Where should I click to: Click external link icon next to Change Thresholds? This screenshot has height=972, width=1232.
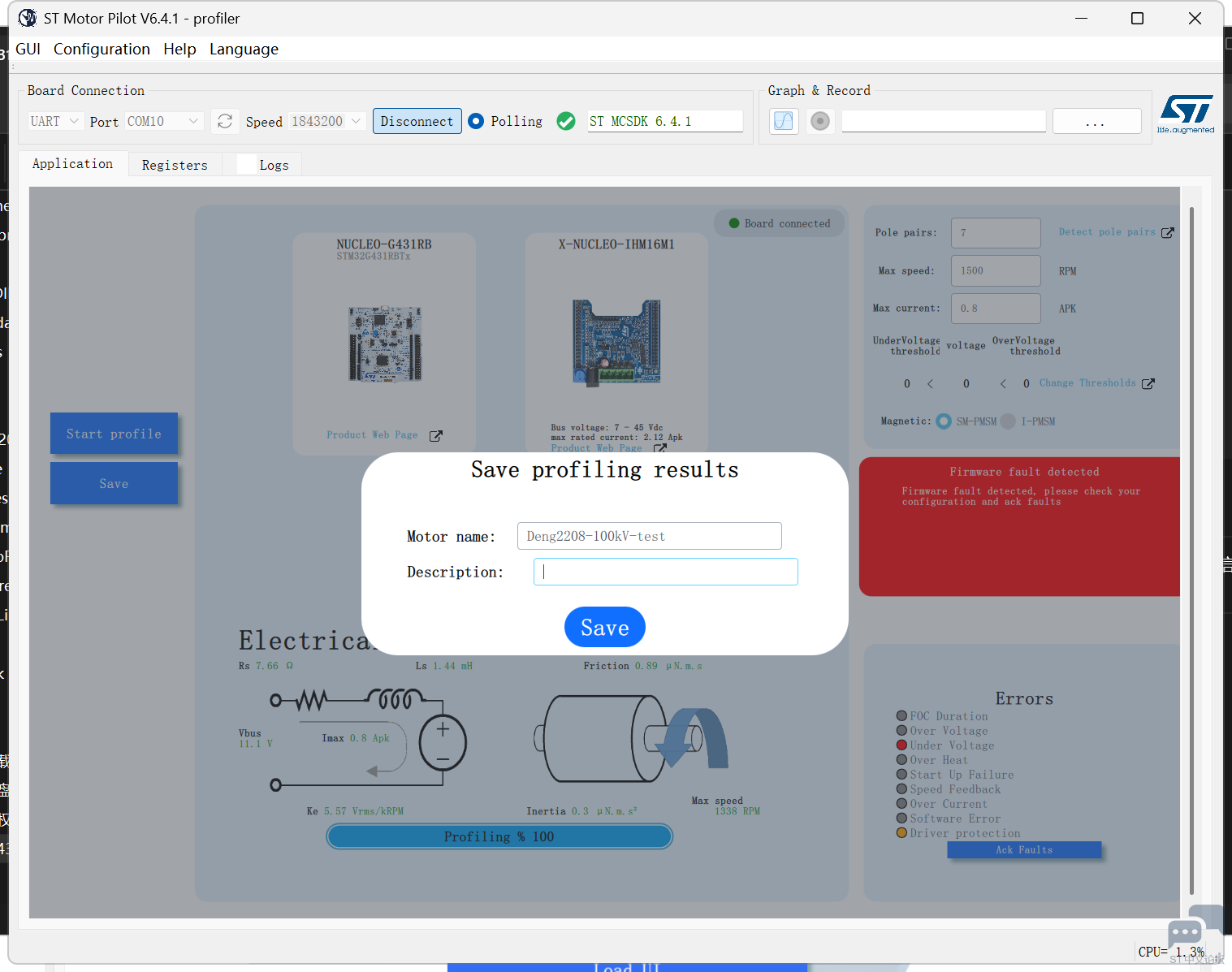1148,384
